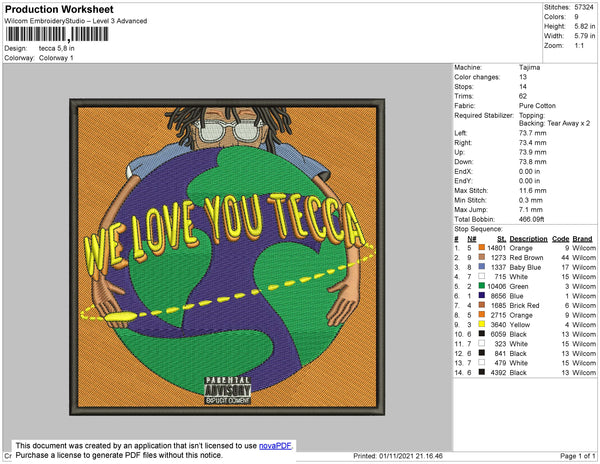Viewport: 600px width, 464px height.
Task: Click the barcode under the worksheet title
Action: pos(57,34)
